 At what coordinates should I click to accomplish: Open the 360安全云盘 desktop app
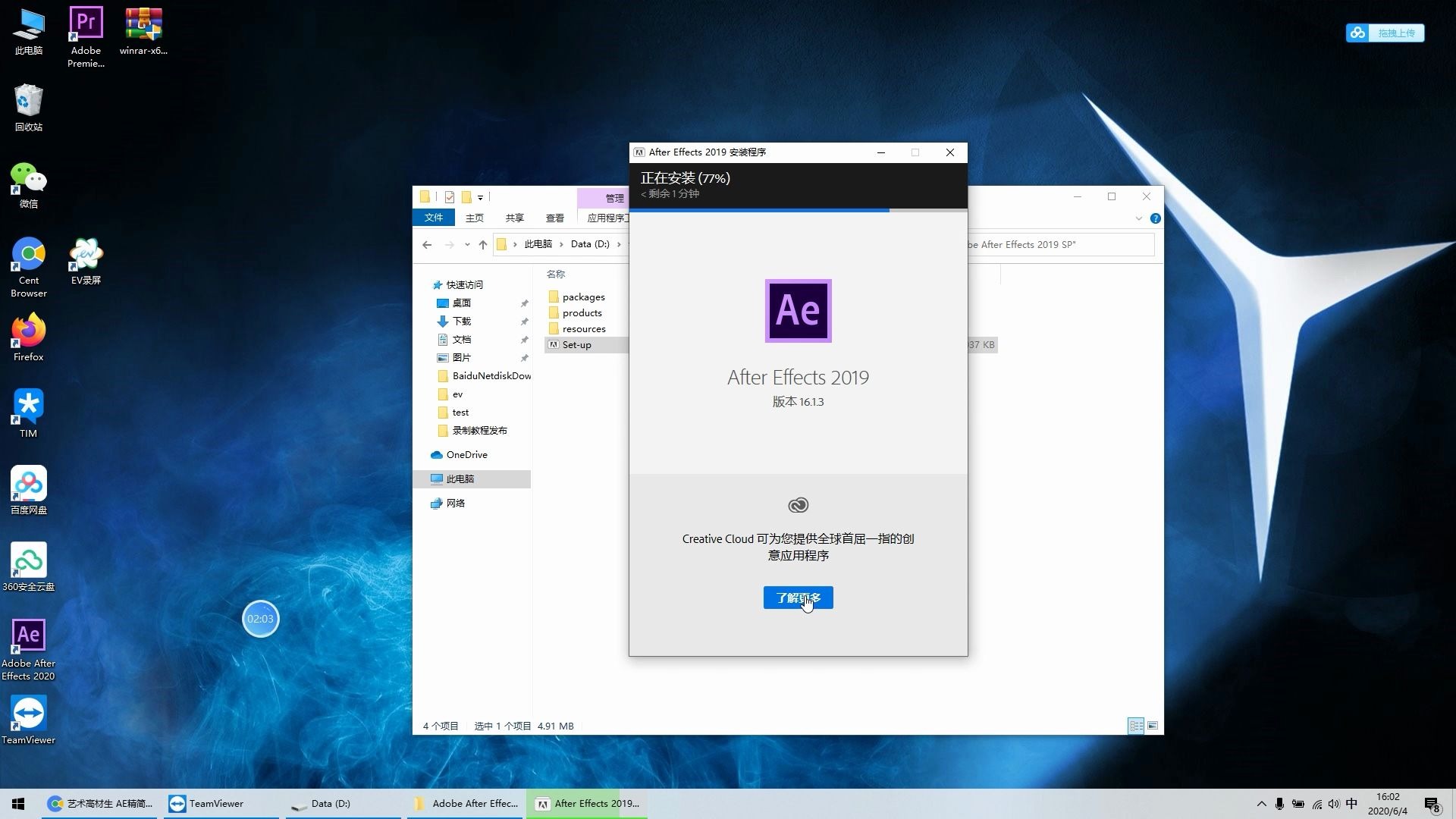pyautogui.click(x=28, y=561)
